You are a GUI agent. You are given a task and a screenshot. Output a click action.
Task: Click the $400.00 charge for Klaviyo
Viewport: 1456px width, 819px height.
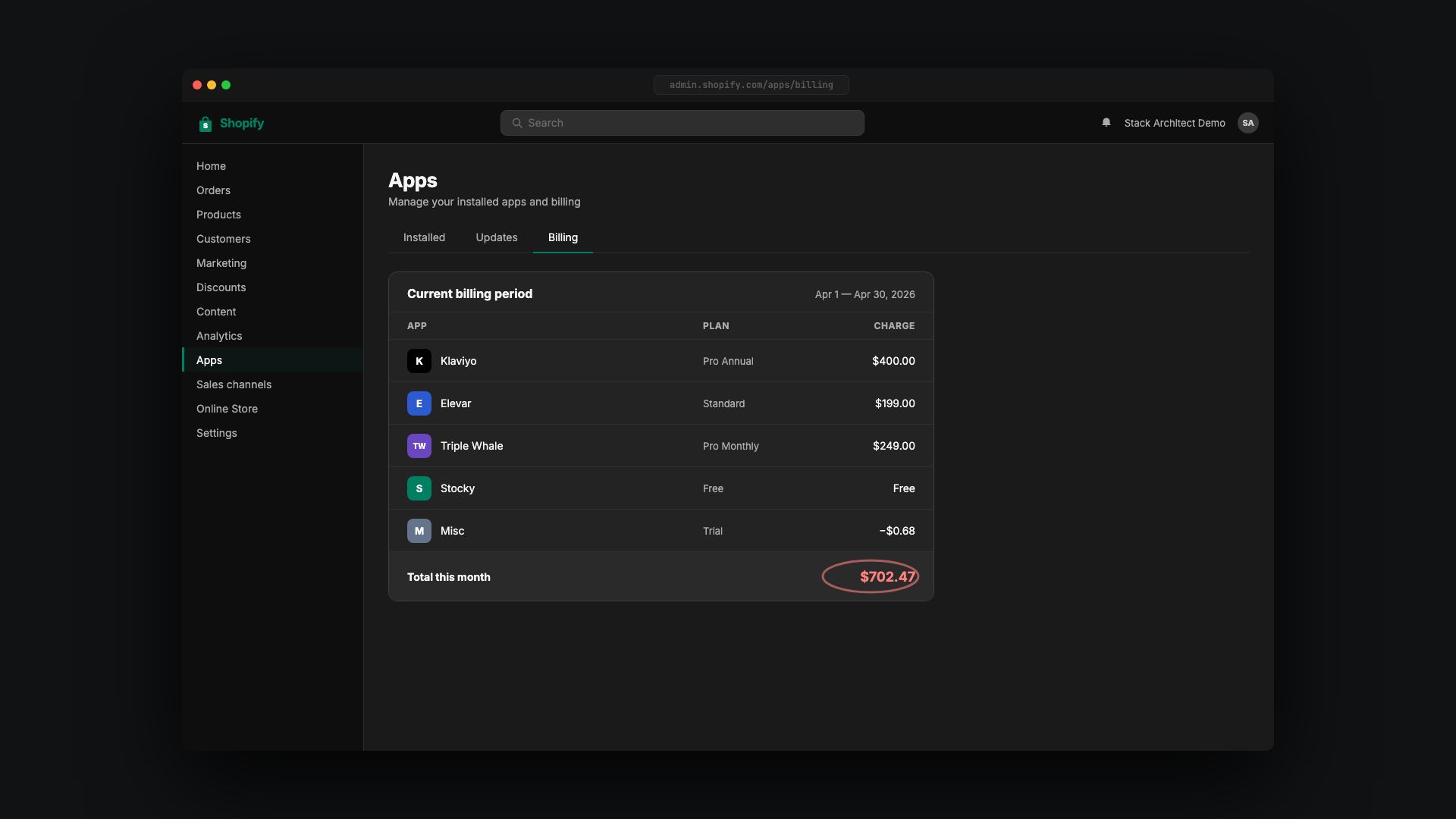[x=893, y=361]
